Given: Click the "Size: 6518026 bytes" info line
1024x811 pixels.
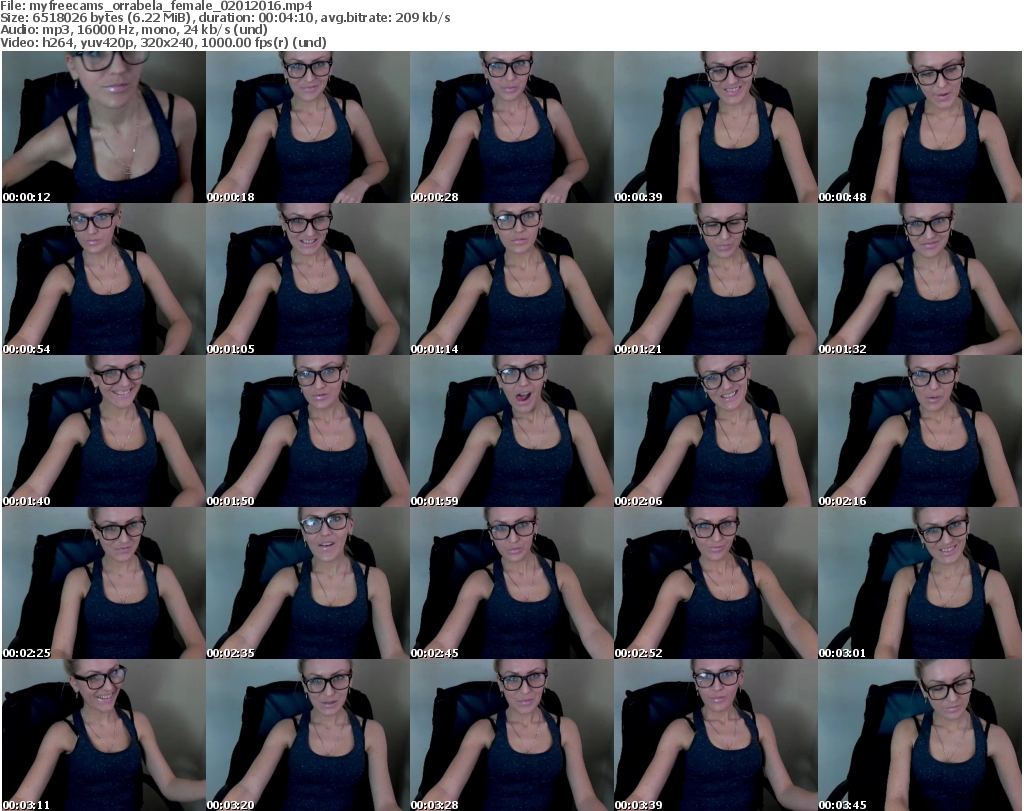Looking at the screenshot, I should pyautogui.click(x=225, y=18).
